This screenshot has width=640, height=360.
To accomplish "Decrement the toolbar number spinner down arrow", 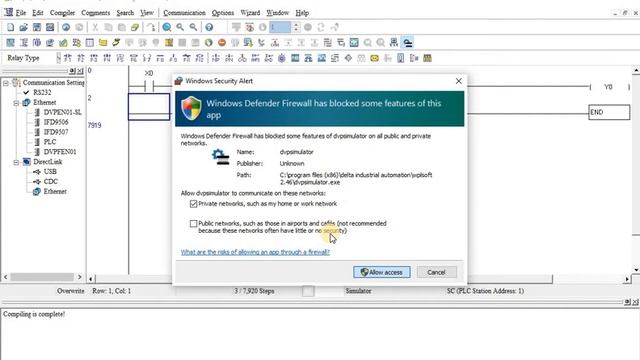I will tap(296, 30).
